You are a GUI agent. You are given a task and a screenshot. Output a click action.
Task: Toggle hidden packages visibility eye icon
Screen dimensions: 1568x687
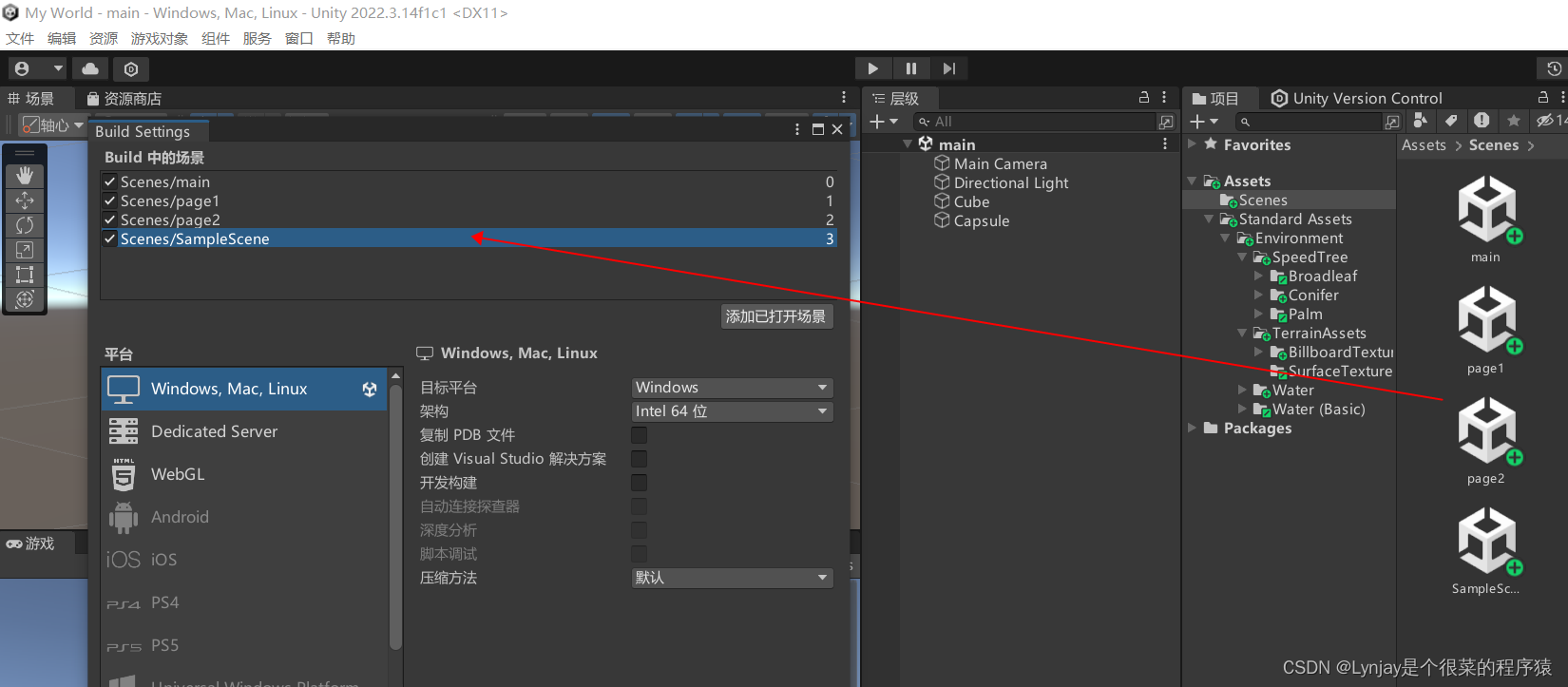click(1551, 121)
